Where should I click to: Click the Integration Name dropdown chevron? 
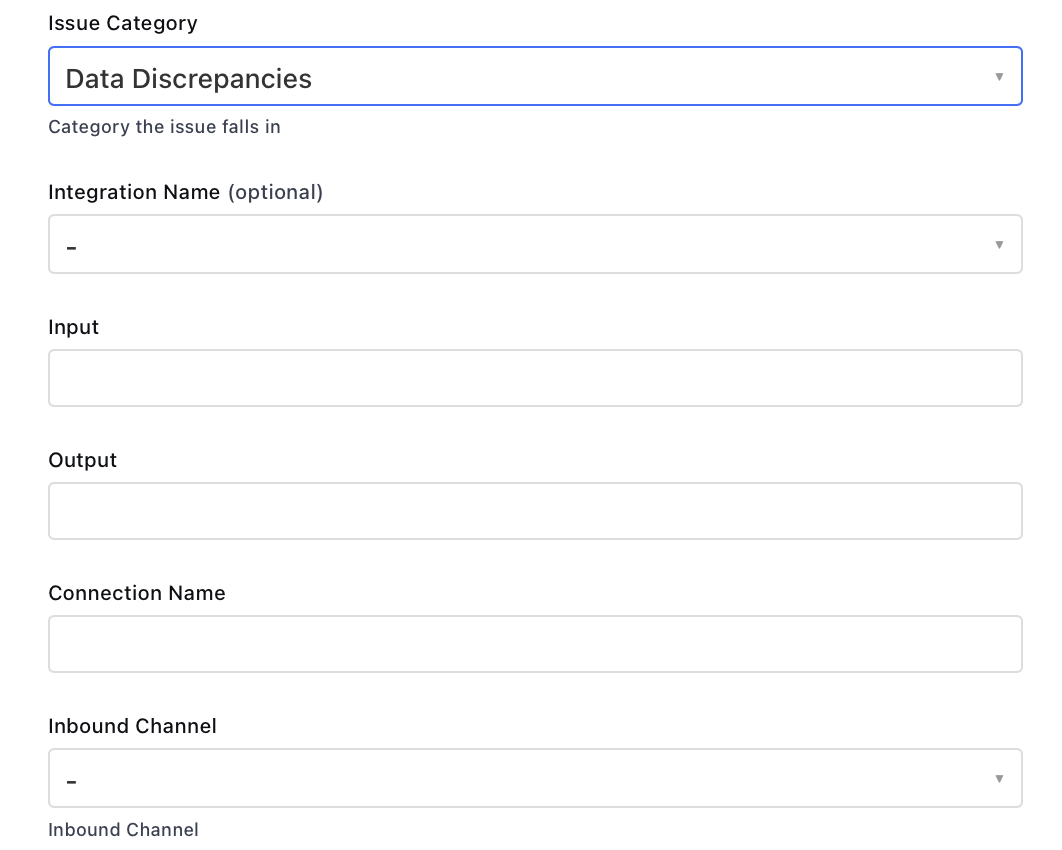click(1000, 244)
